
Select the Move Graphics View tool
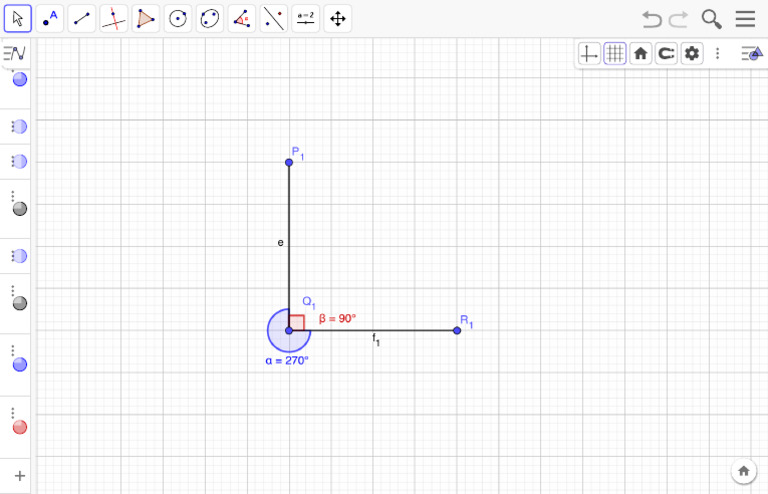pos(337,19)
